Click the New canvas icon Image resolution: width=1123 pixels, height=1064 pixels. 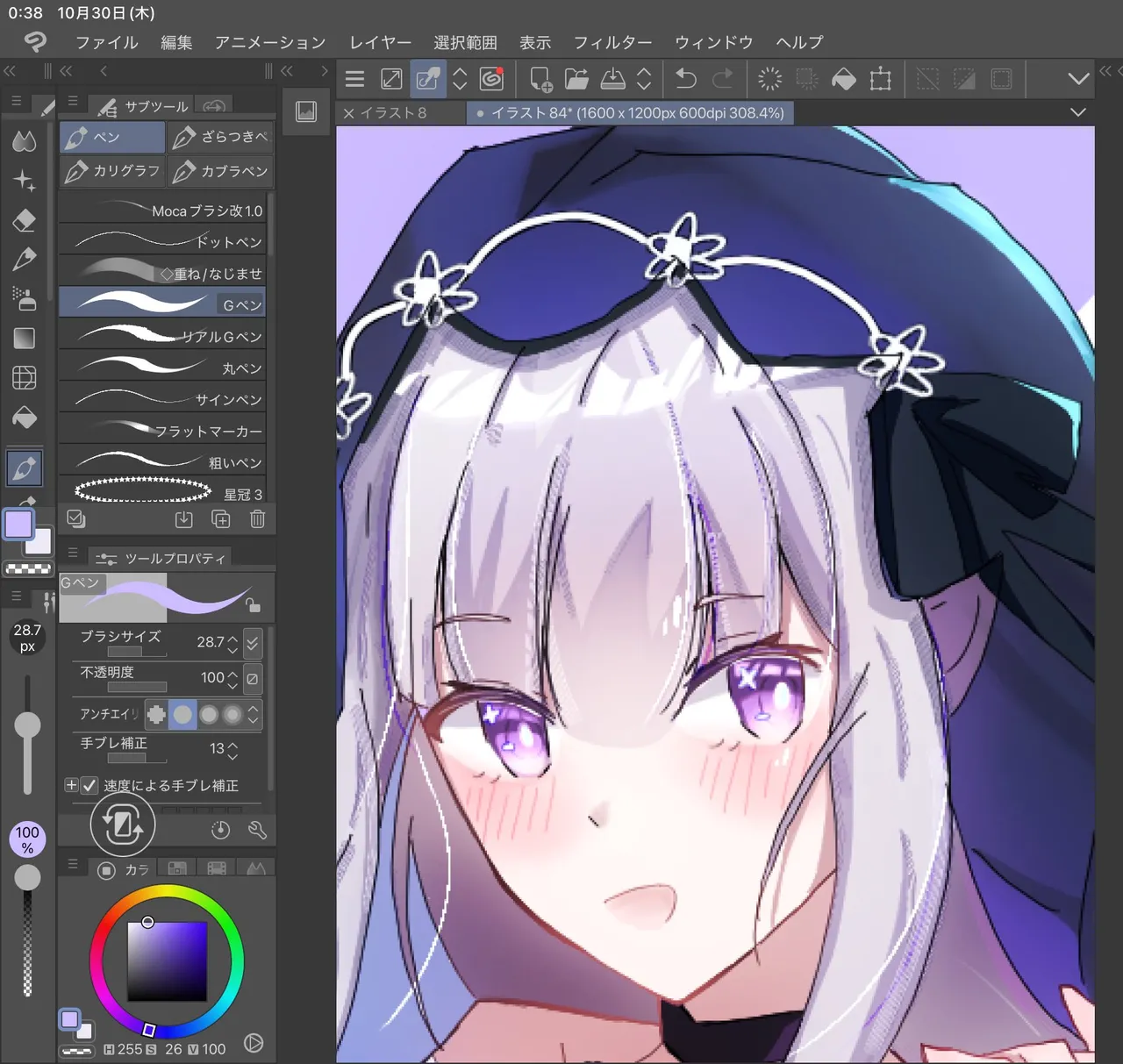pos(540,80)
